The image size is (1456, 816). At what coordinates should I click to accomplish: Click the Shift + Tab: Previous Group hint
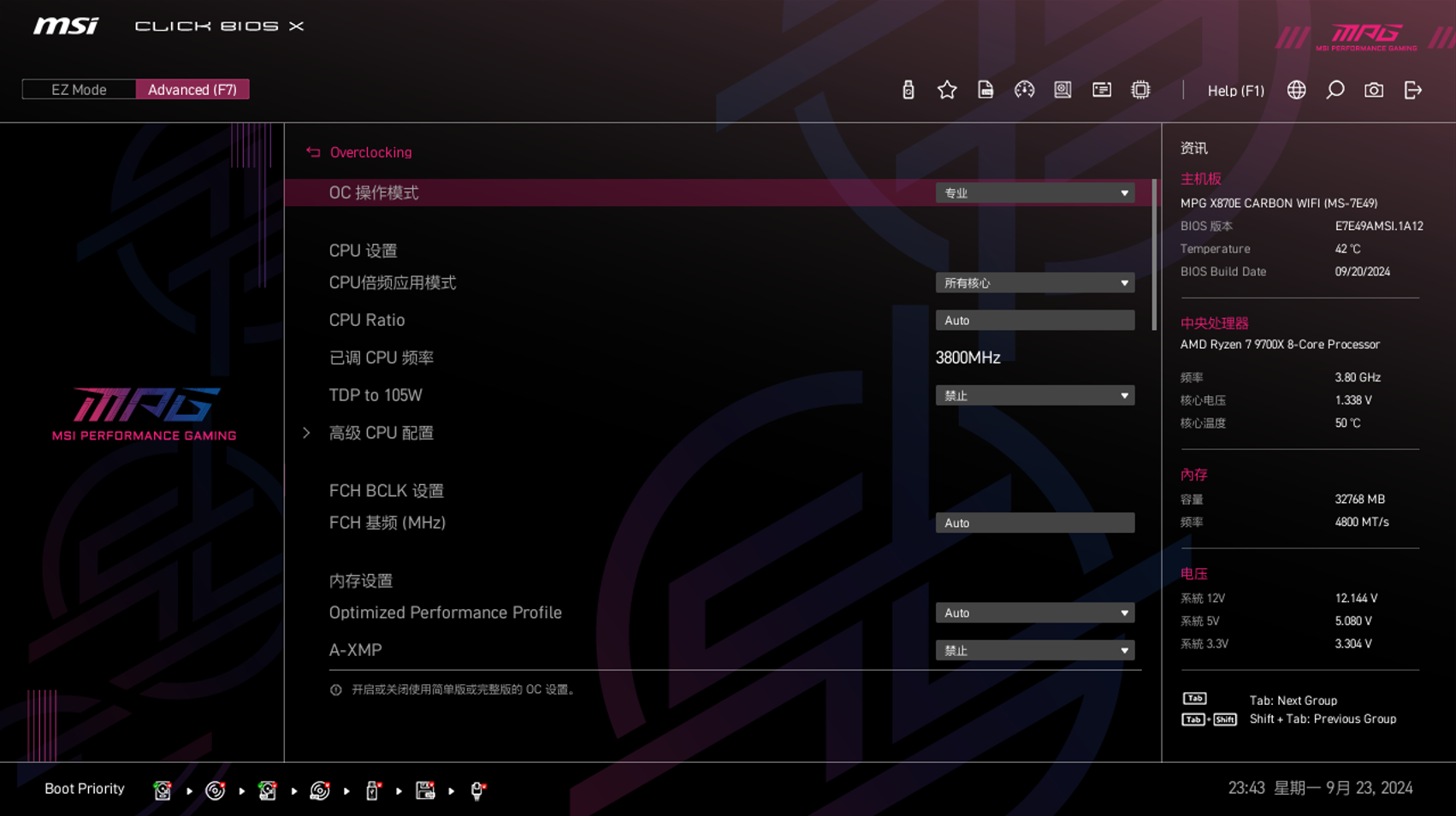coord(1323,719)
